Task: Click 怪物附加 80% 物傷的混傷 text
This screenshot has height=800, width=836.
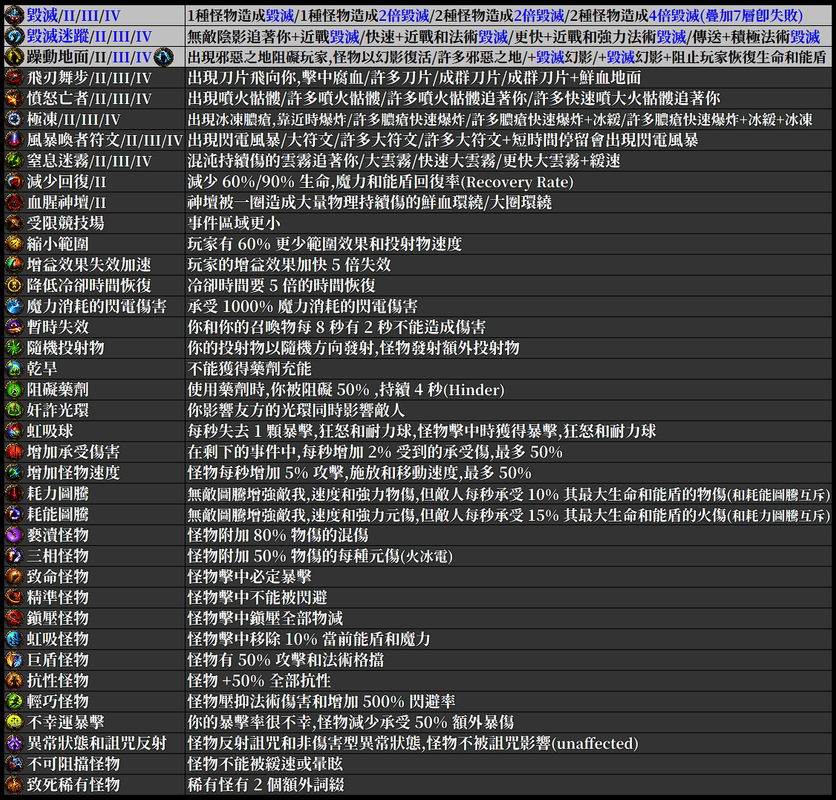Action: click(278, 535)
